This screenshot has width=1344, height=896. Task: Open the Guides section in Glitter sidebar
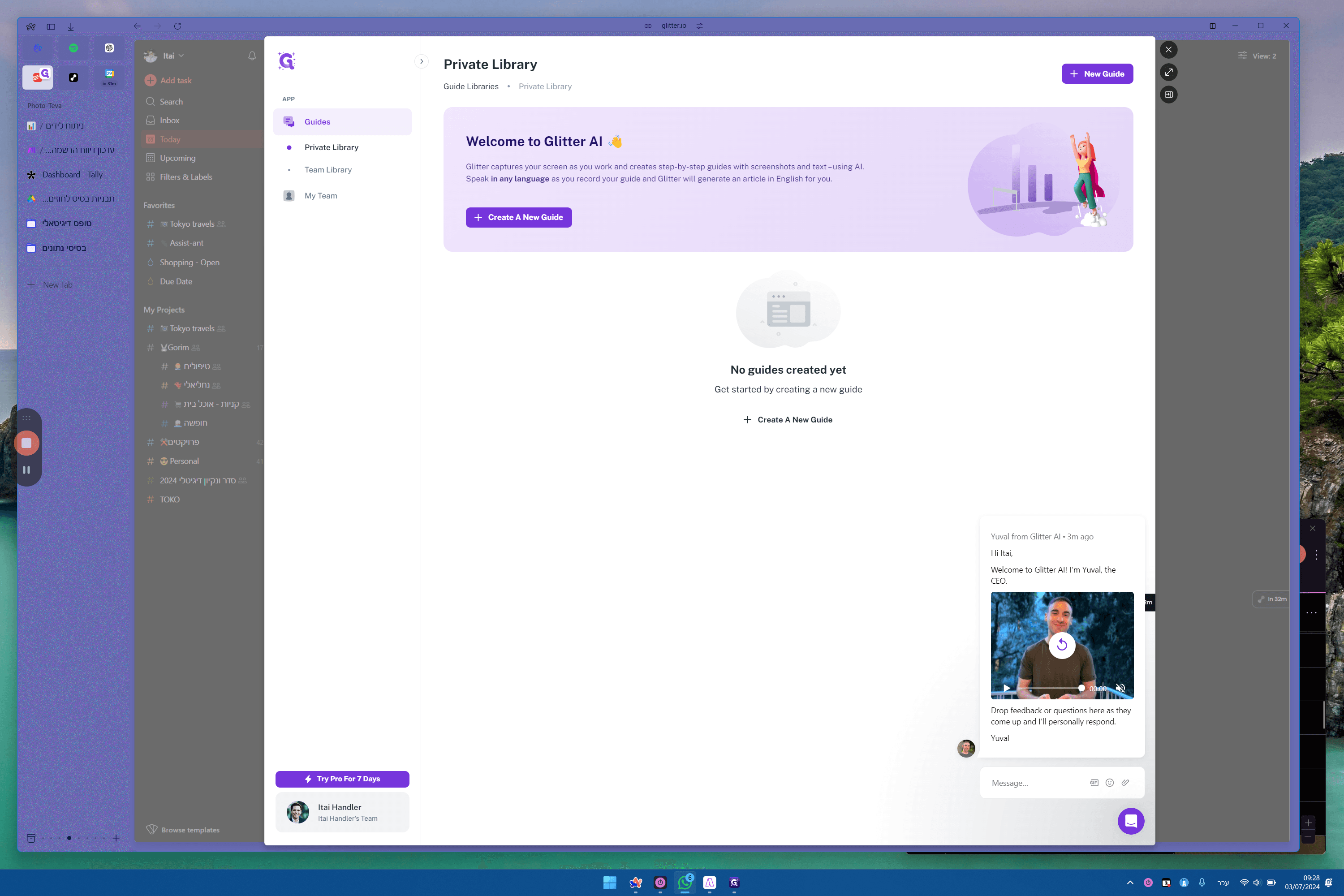(x=342, y=122)
